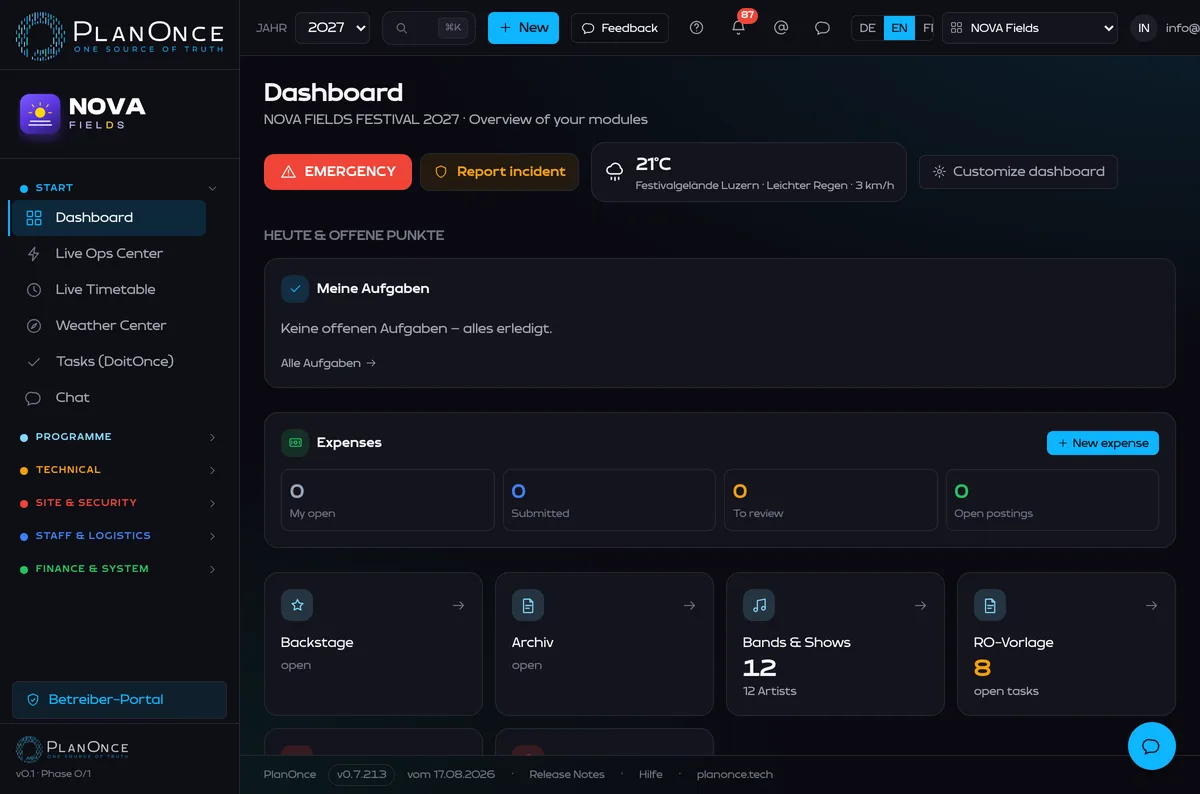Expand the SITE & SECURITY section
1200x794 pixels.
pyautogui.click(x=119, y=503)
